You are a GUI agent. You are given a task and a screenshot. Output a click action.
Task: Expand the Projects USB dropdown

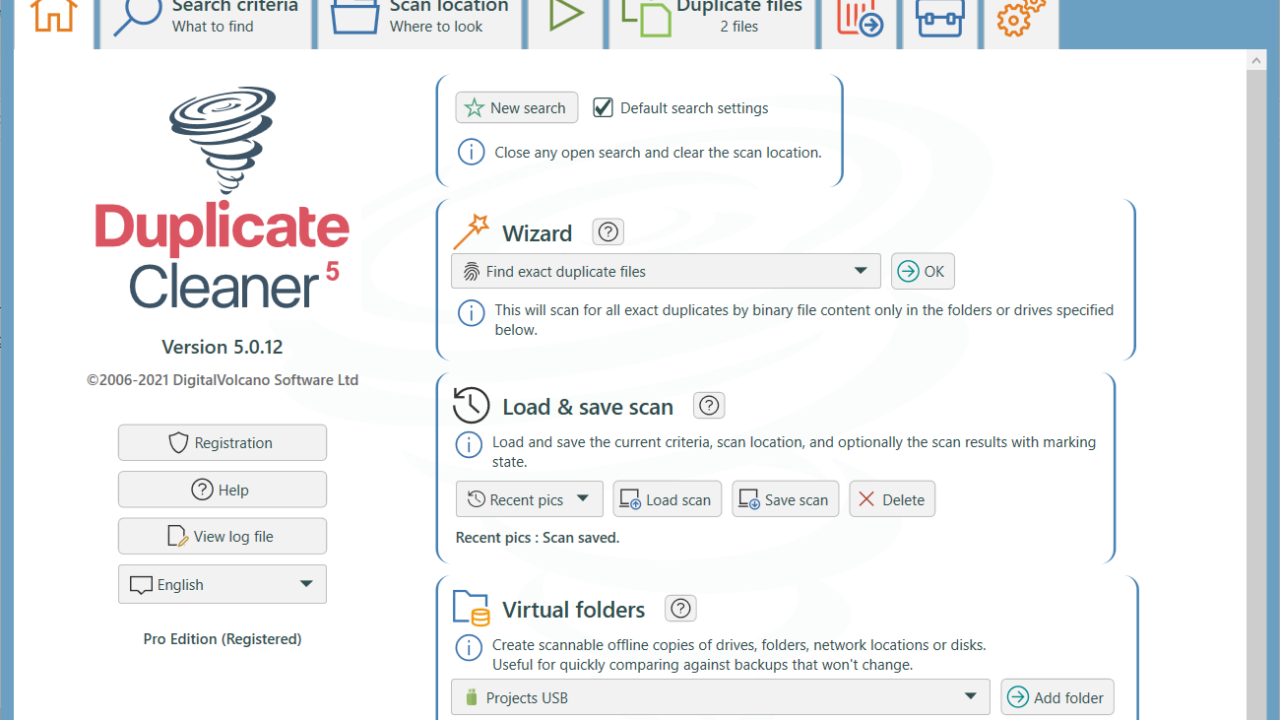coord(720,697)
